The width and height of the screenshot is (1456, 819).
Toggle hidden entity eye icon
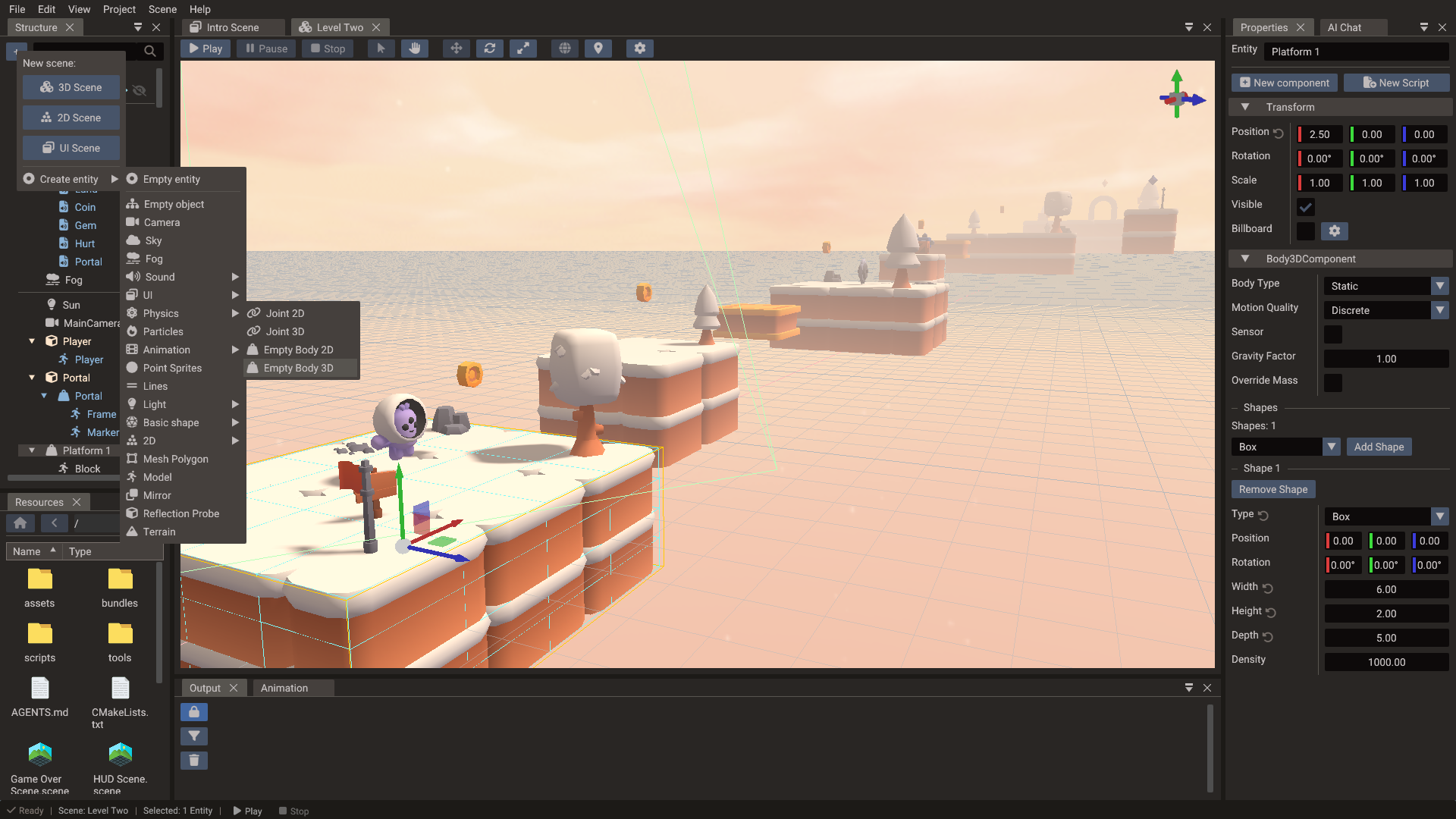pos(140,90)
